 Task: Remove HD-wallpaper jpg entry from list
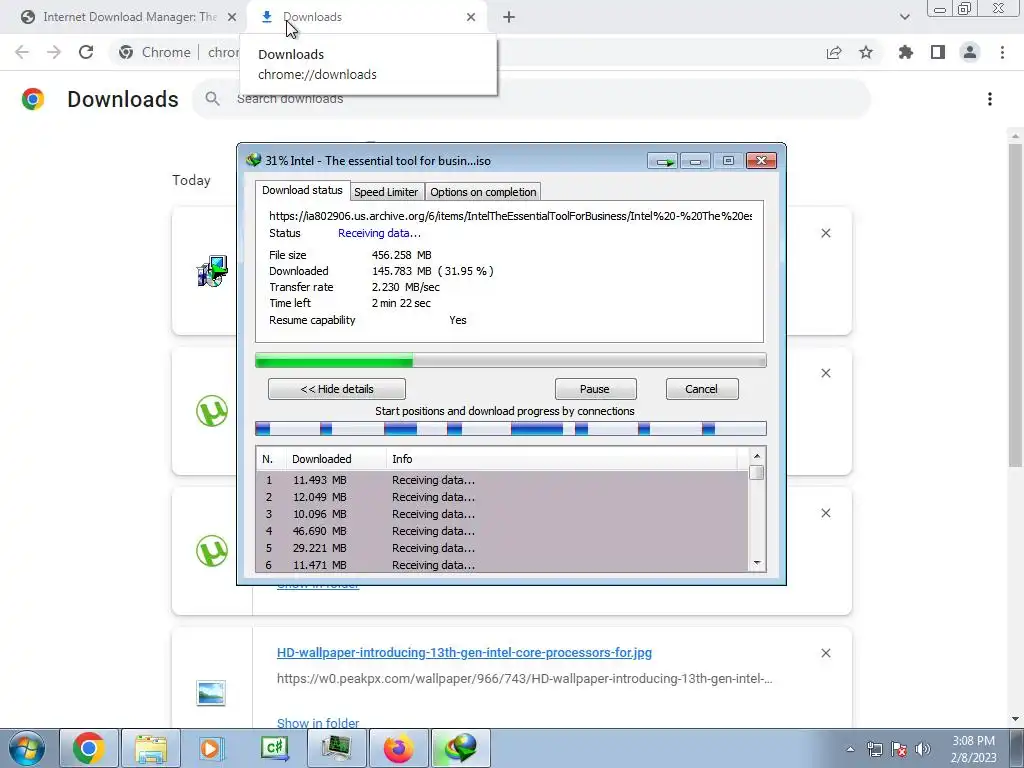[825, 653]
